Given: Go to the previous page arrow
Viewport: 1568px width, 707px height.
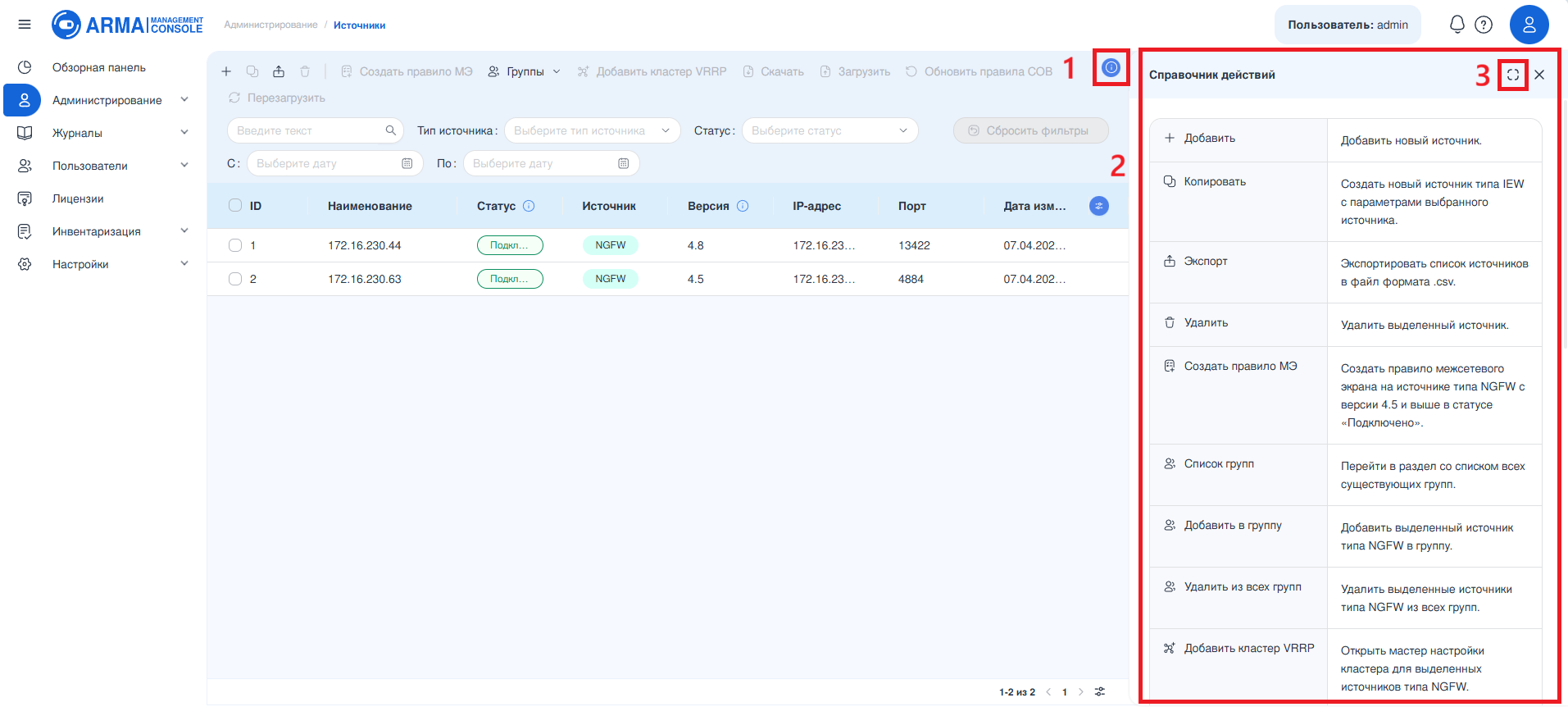Looking at the screenshot, I should pyautogui.click(x=1048, y=691).
